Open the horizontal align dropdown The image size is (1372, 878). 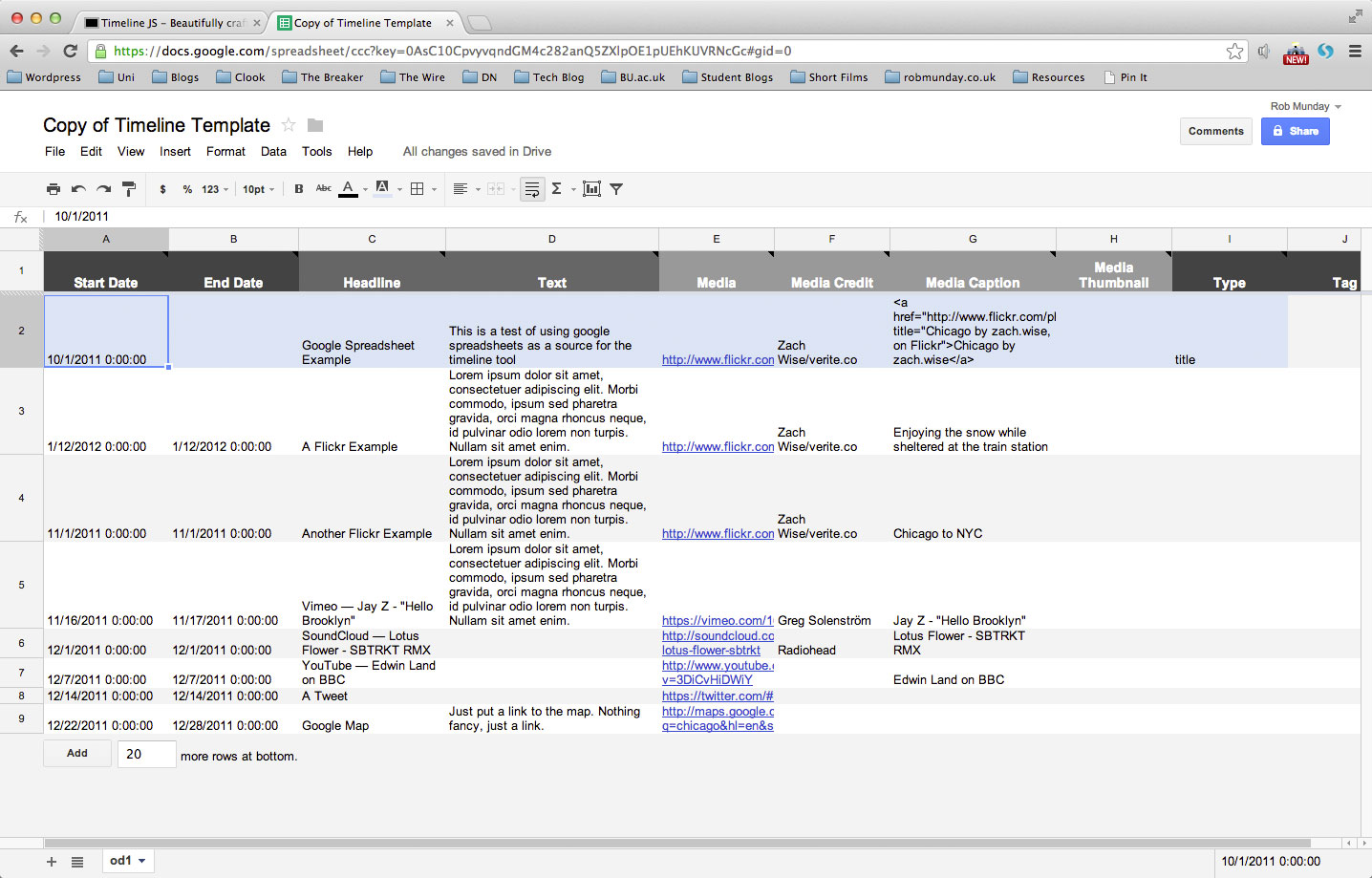pyautogui.click(x=465, y=189)
